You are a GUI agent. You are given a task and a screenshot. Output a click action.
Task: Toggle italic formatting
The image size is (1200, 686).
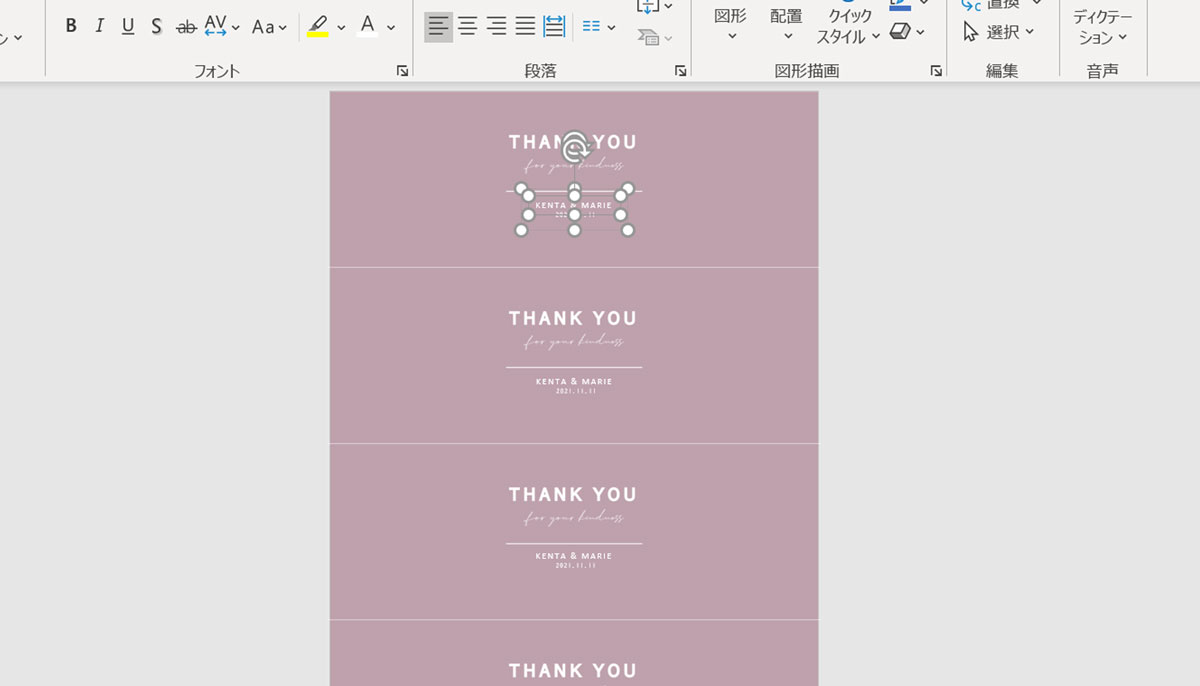point(99,27)
